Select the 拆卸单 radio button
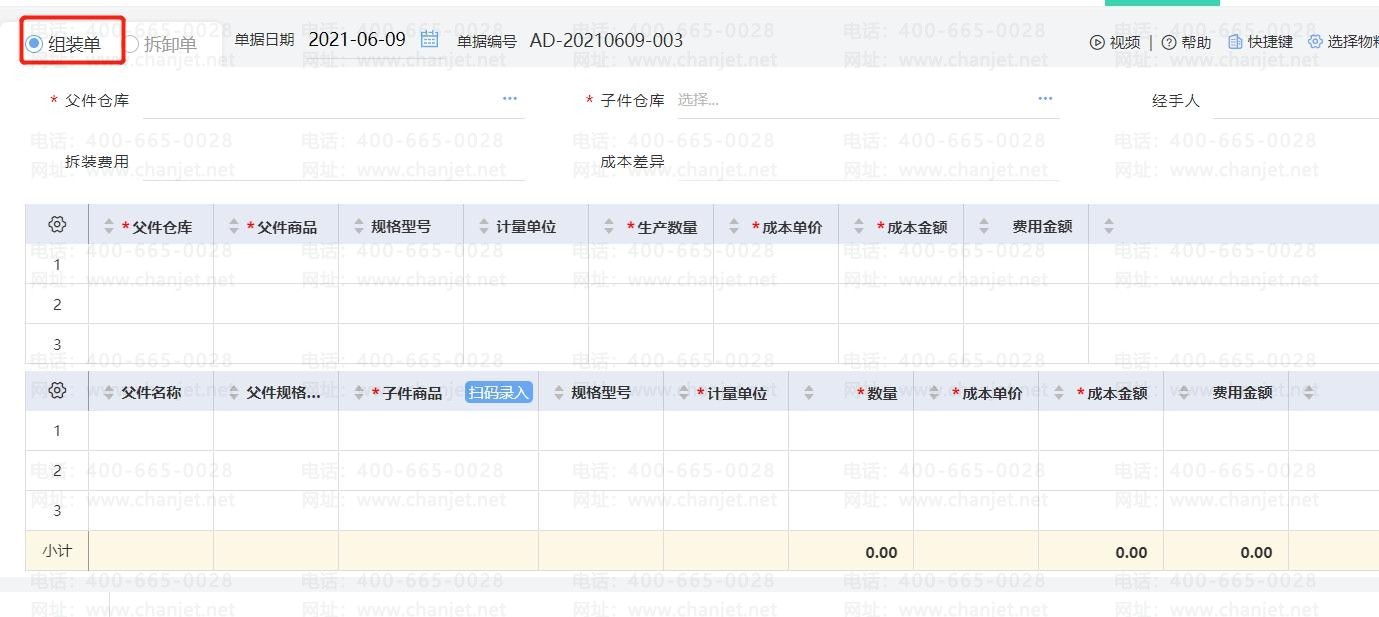 click(x=131, y=43)
